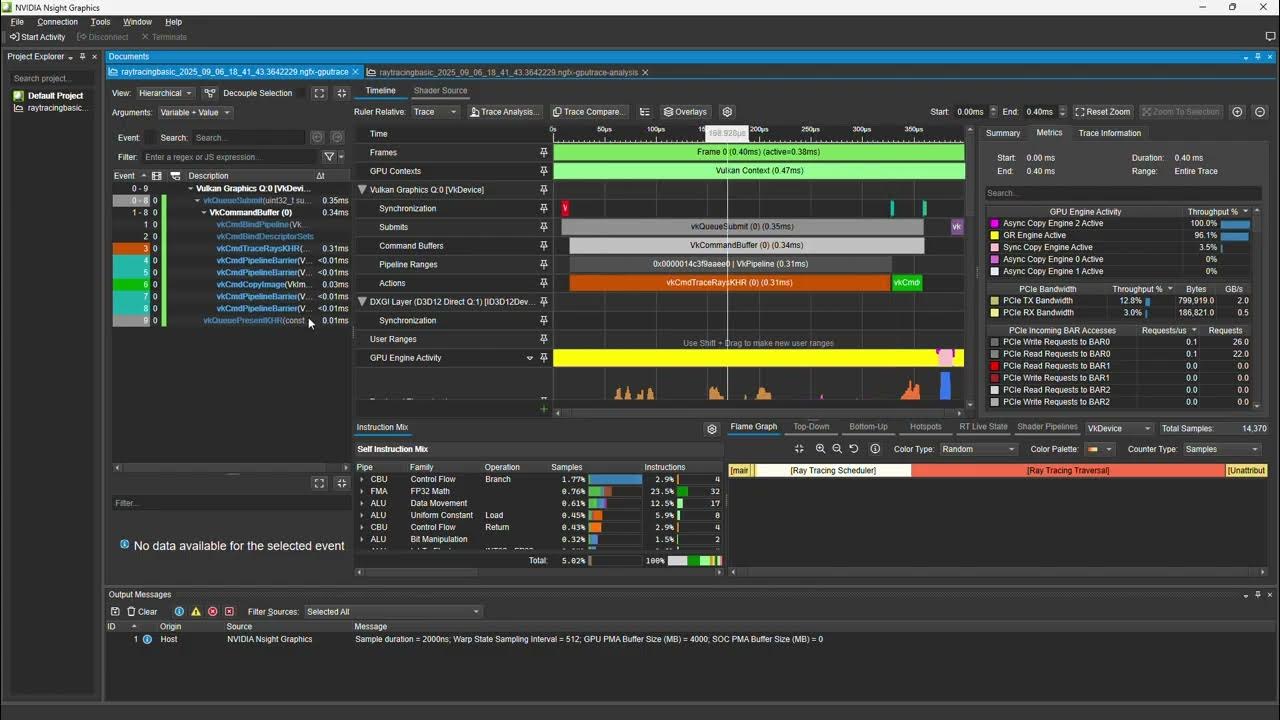
Task: Click the Filter regex expression field
Action: coord(230,157)
